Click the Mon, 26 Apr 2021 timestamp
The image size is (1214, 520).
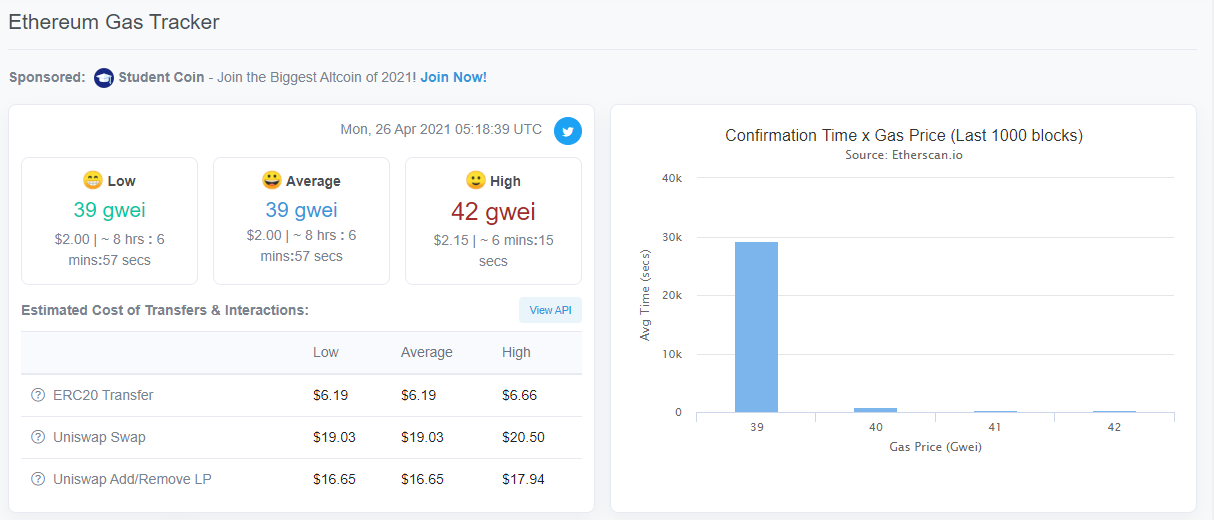click(441, 129)
